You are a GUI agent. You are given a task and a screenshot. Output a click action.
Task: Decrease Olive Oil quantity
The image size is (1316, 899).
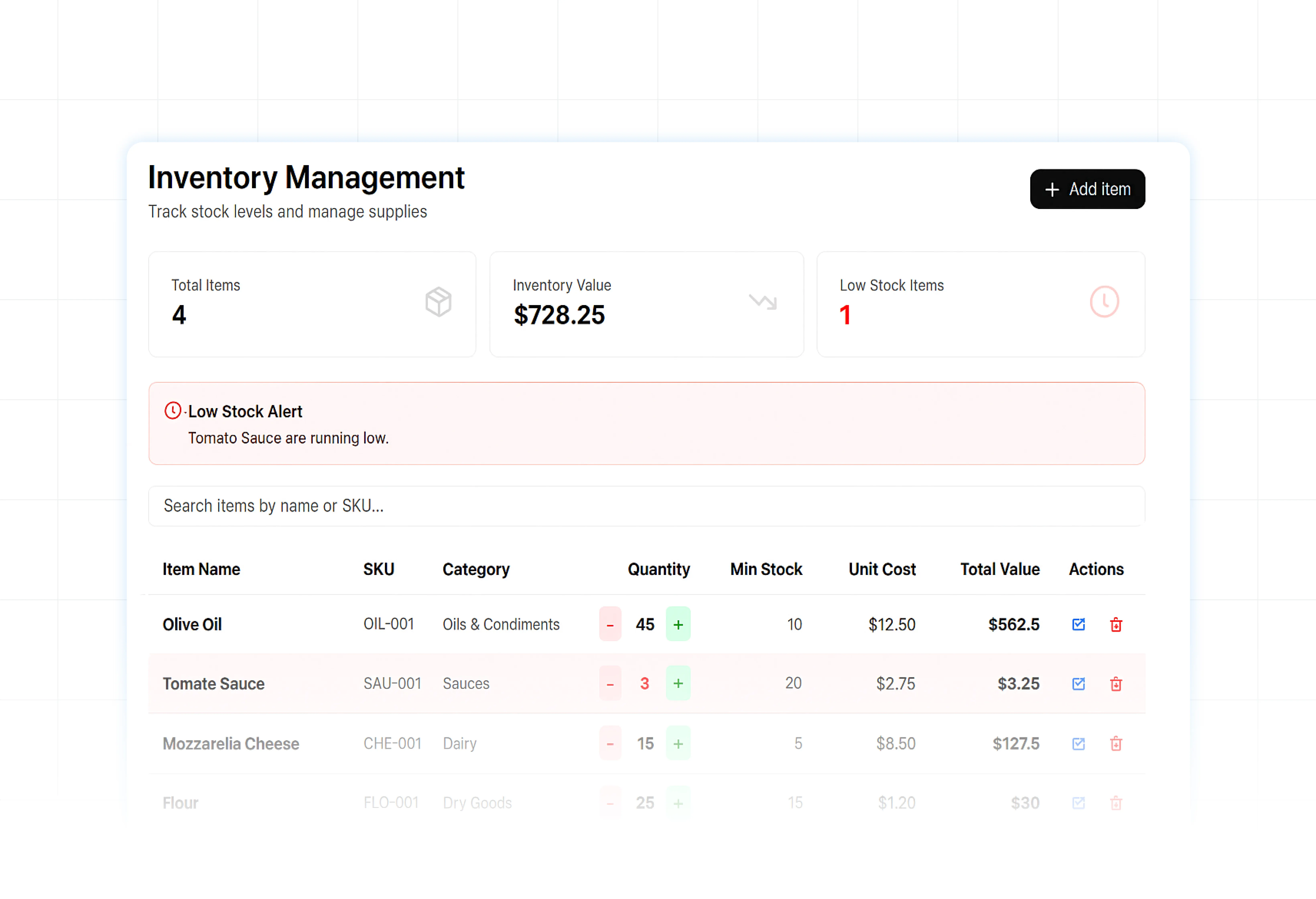[610, 624]
